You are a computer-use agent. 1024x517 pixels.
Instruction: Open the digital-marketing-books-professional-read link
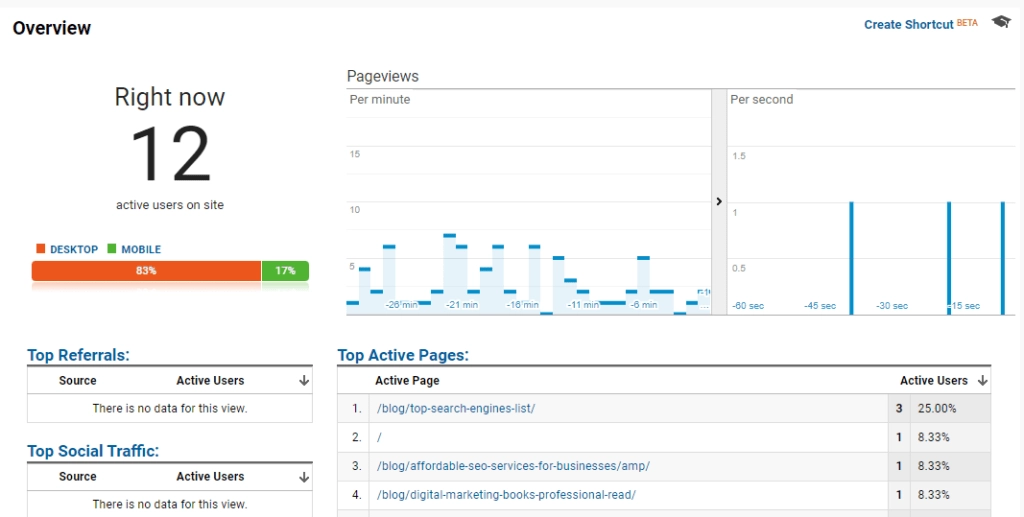click(x=506, y=494)
